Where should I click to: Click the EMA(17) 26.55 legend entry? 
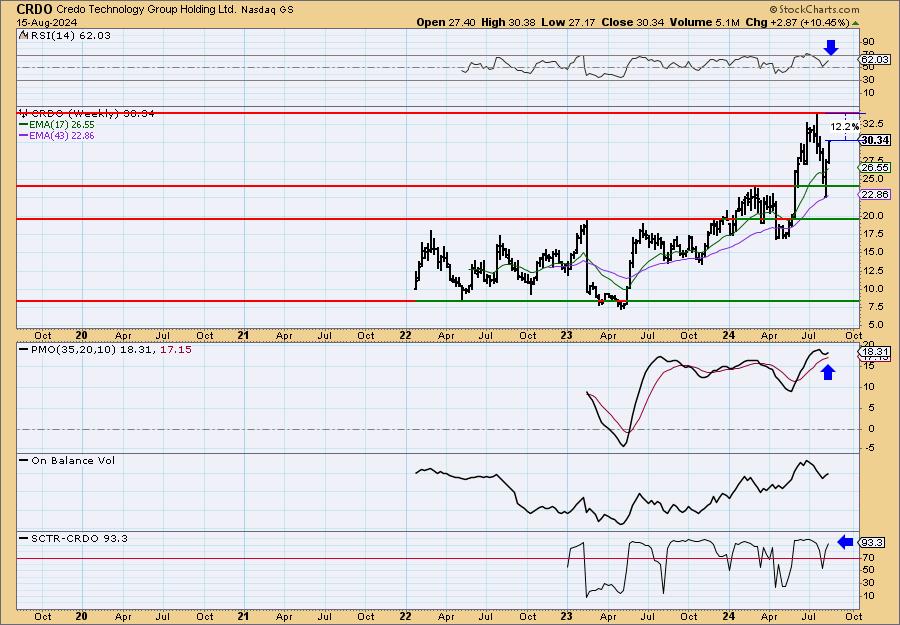[x=57, y=125]
